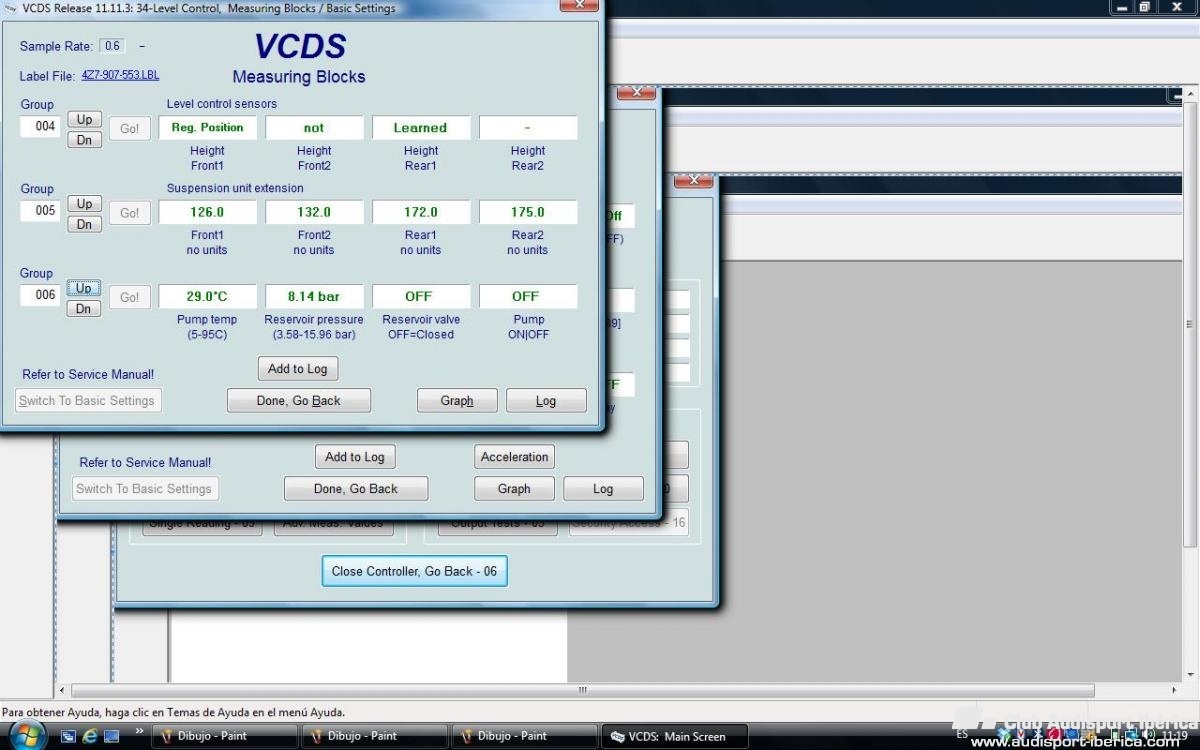Click Add to Log in the middle window
This screenshot has width=1200, height=750.
(355, 457)
